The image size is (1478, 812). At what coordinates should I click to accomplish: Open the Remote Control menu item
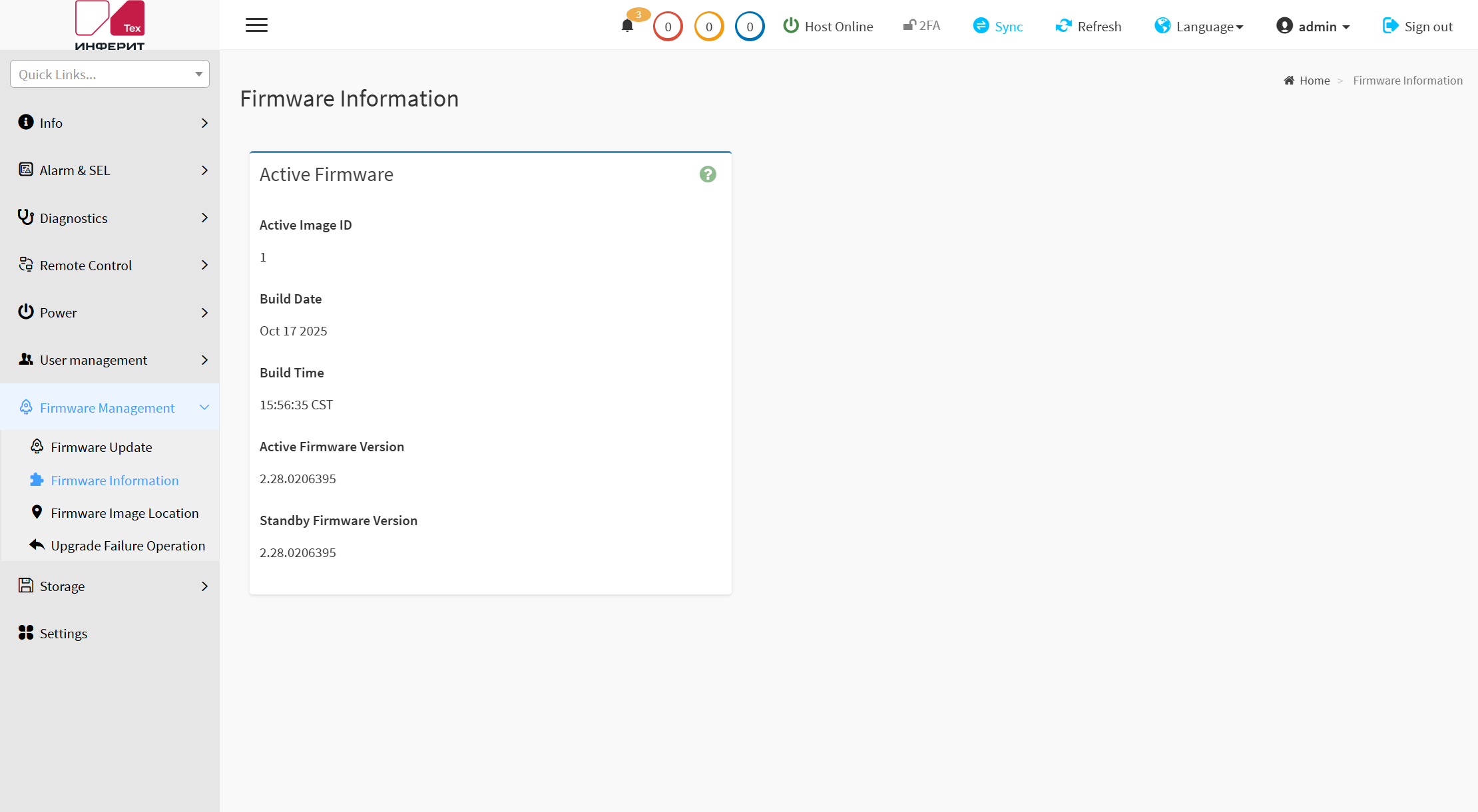tap(110, 265)
